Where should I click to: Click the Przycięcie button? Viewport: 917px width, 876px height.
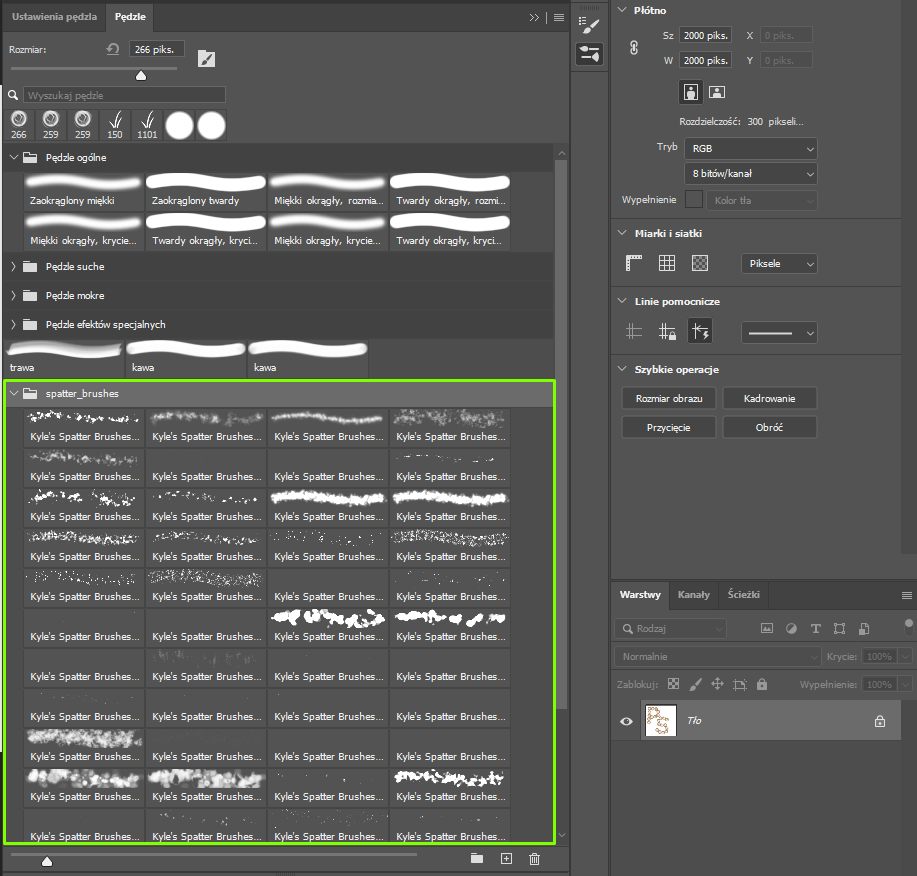click(x=669, y=427)
